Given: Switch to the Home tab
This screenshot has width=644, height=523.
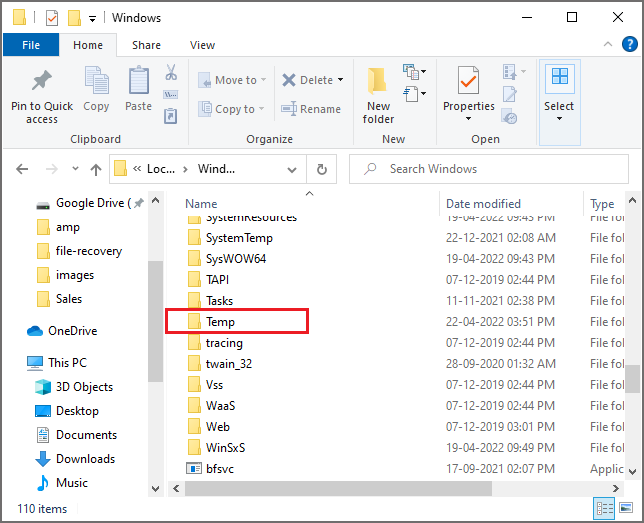Looking at the screenshot, I should point(88,45).
